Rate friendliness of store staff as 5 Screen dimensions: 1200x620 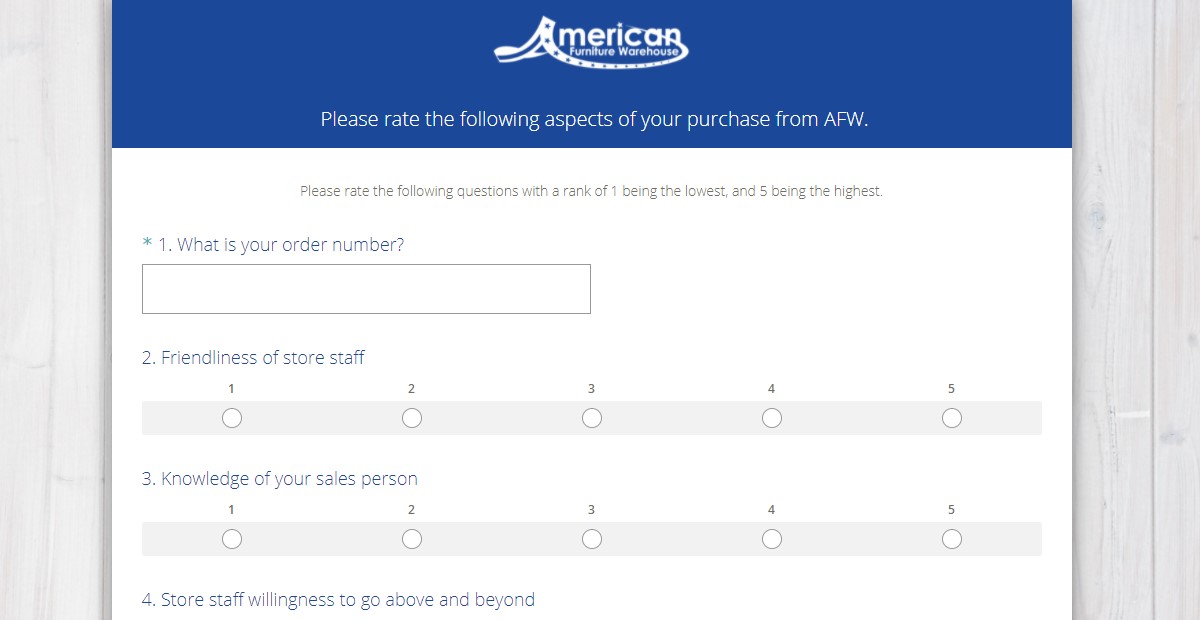tap(952, 418)
